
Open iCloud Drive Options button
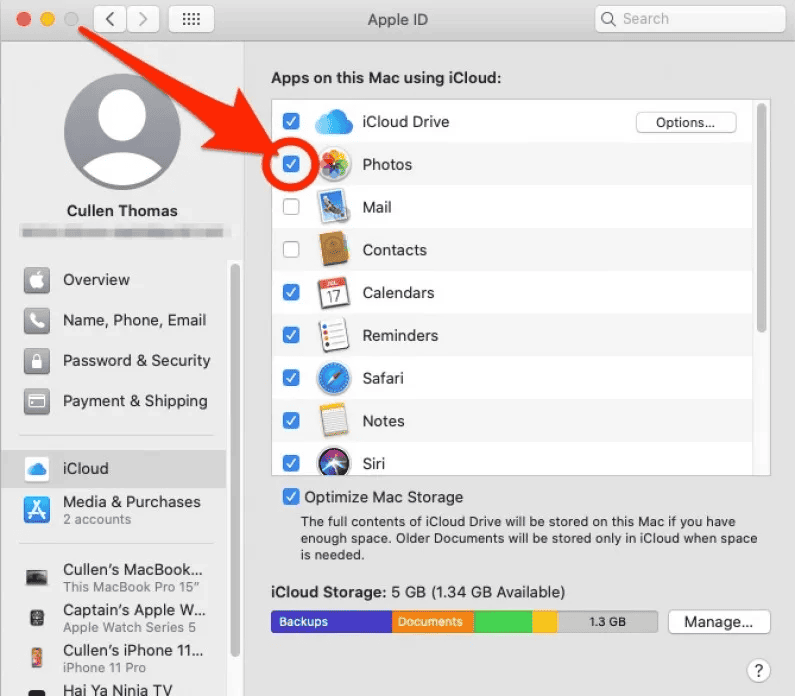[x=685, y=123]
